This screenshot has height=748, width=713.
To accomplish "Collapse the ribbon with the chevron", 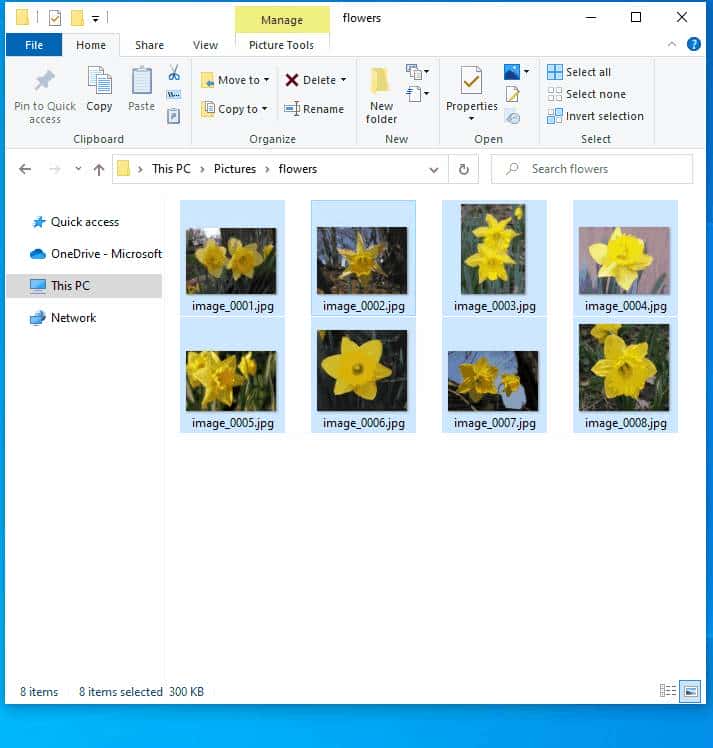I will coord(672,44).
